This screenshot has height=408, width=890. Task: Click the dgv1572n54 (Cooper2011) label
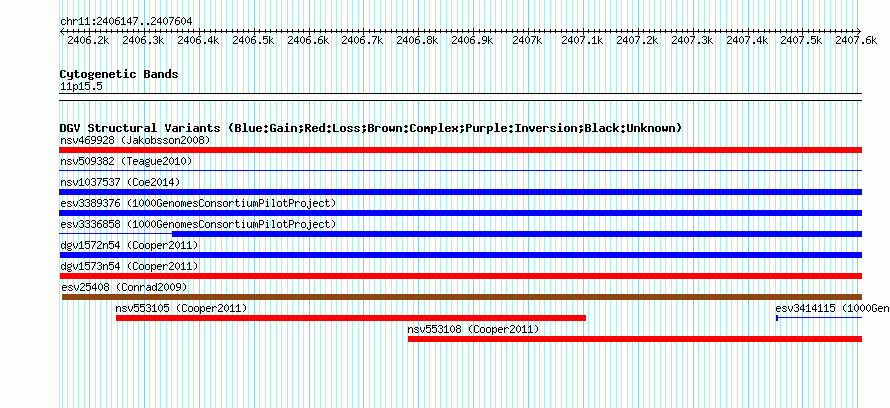(x=129, y=245)
